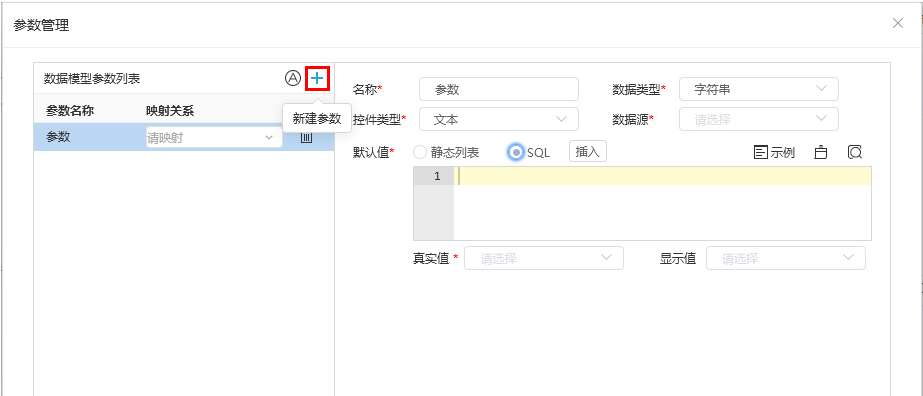
Task: Click line number 1 in editor gutter
Action: (x=437, y=176)
